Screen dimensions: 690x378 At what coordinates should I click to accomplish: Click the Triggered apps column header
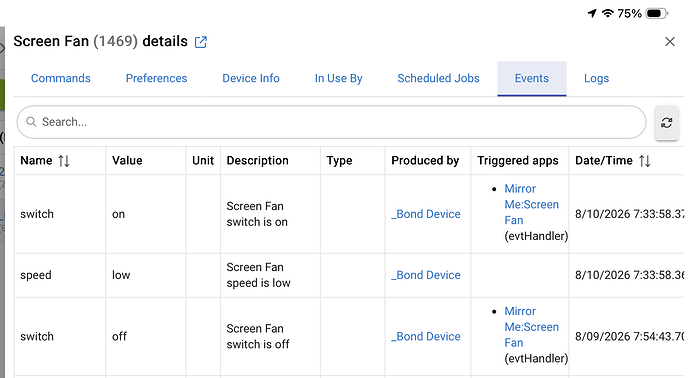click(518, 161)
